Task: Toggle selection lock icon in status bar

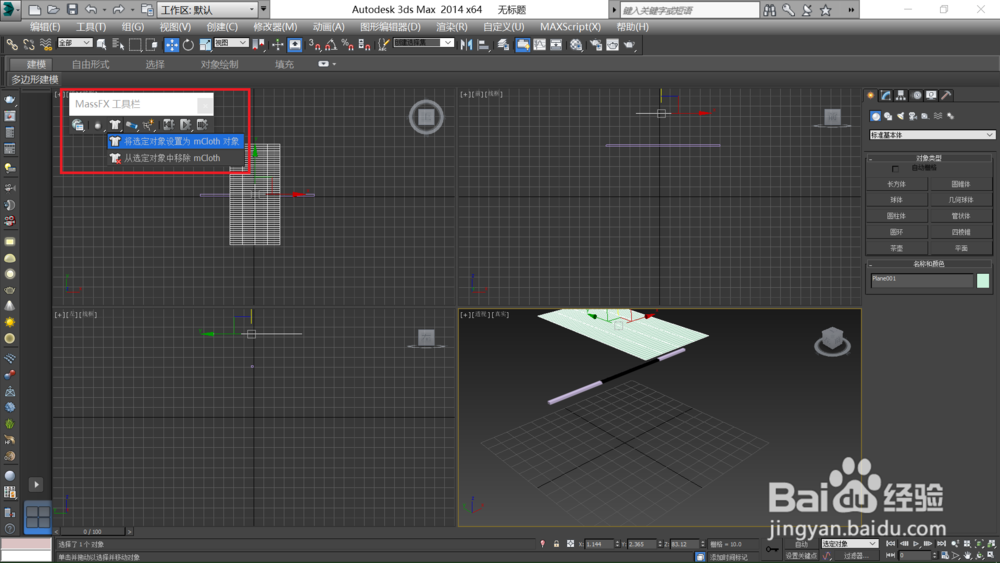Action: pyautogui.click(x=556, y=544)
